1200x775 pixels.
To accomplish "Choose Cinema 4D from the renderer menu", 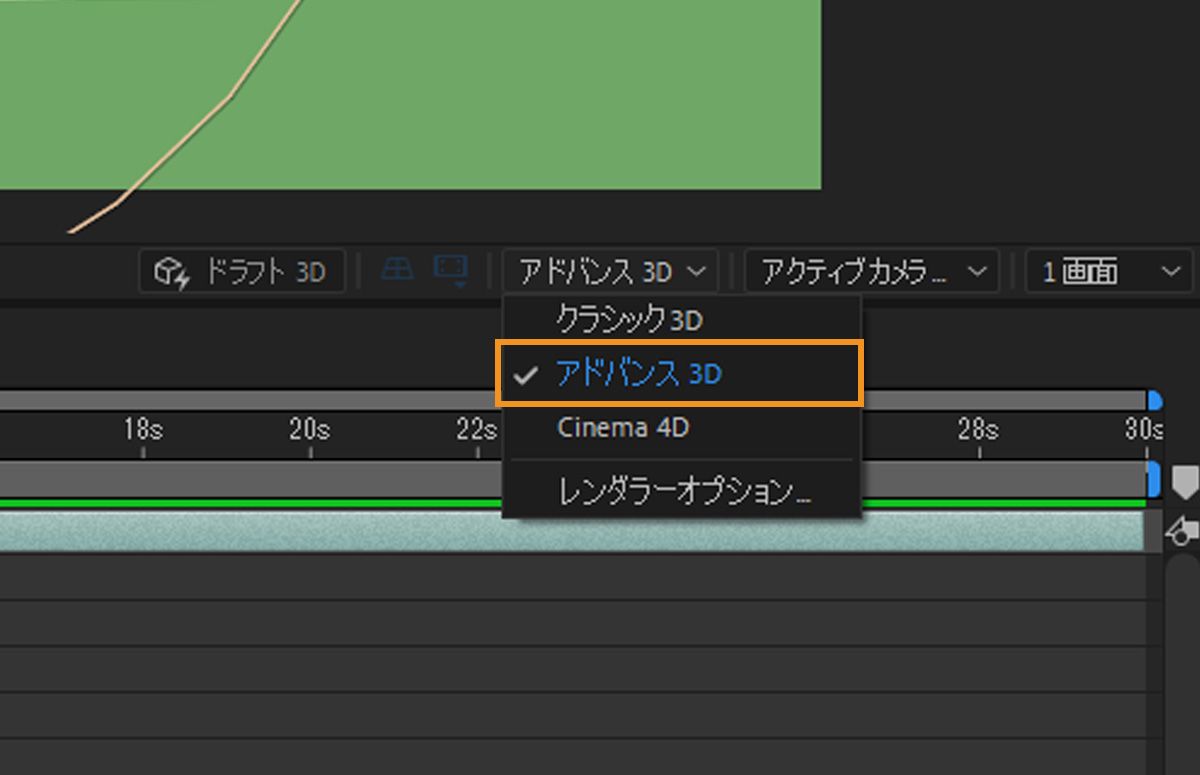I will [622, 428].
